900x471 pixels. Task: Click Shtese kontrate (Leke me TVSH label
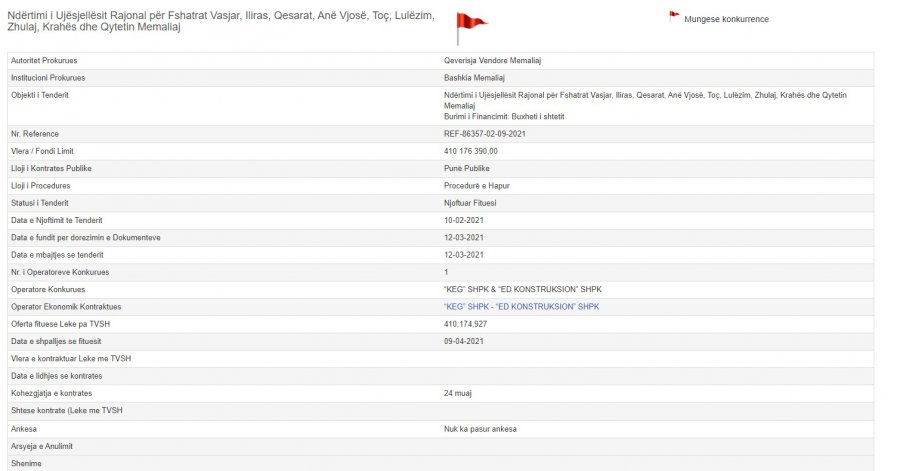(x=67, y=411)
